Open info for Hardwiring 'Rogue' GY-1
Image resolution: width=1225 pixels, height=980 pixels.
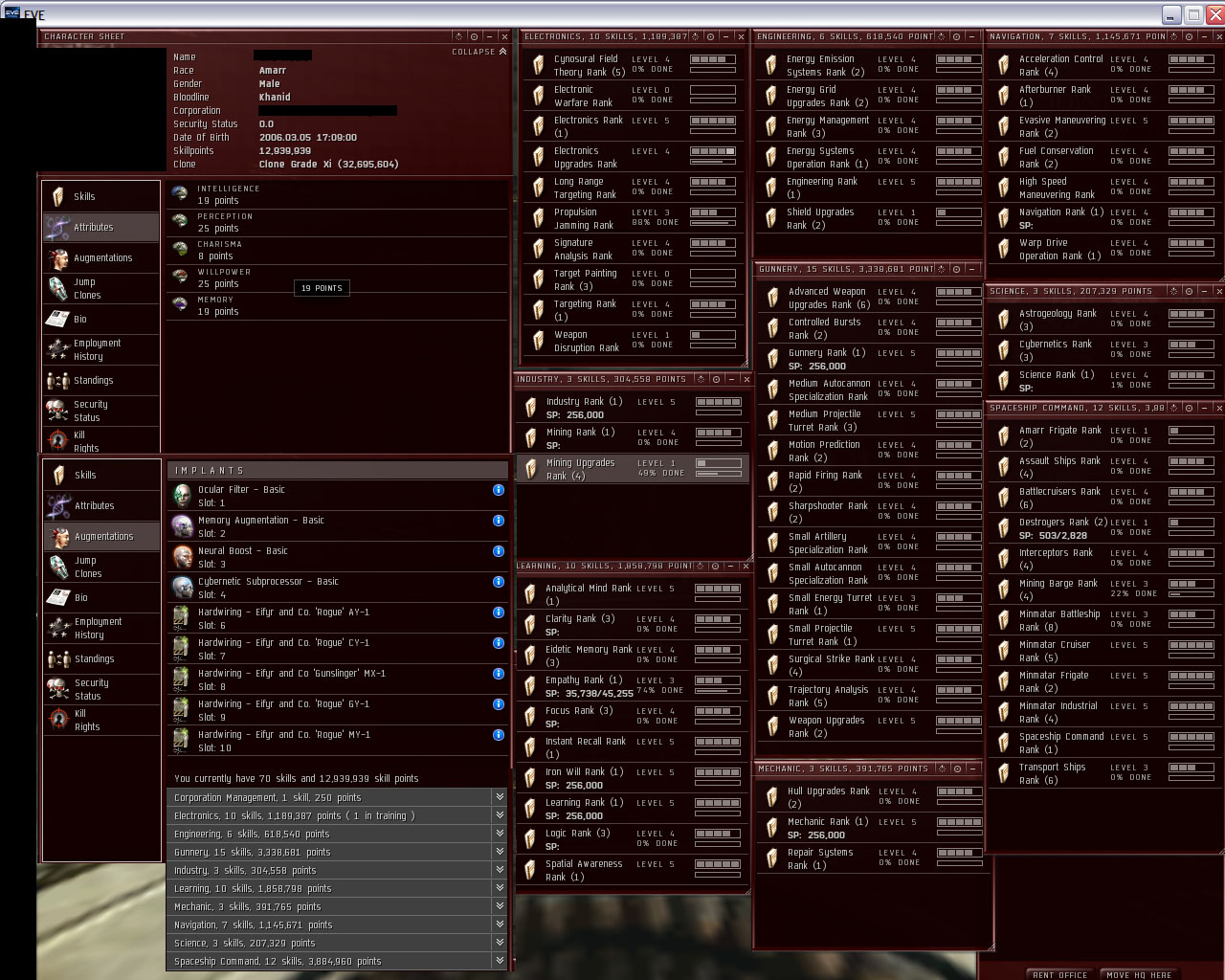(498, 704)
